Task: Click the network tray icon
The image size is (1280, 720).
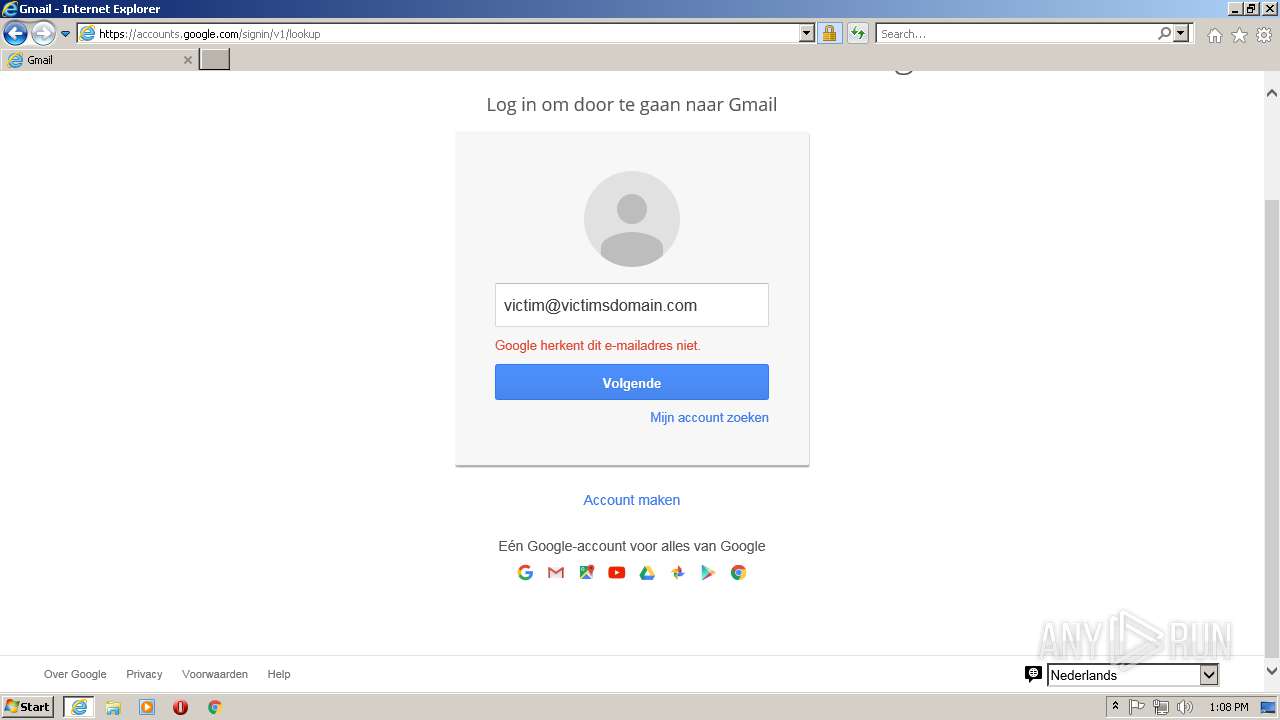Action: click(1161, 707)
